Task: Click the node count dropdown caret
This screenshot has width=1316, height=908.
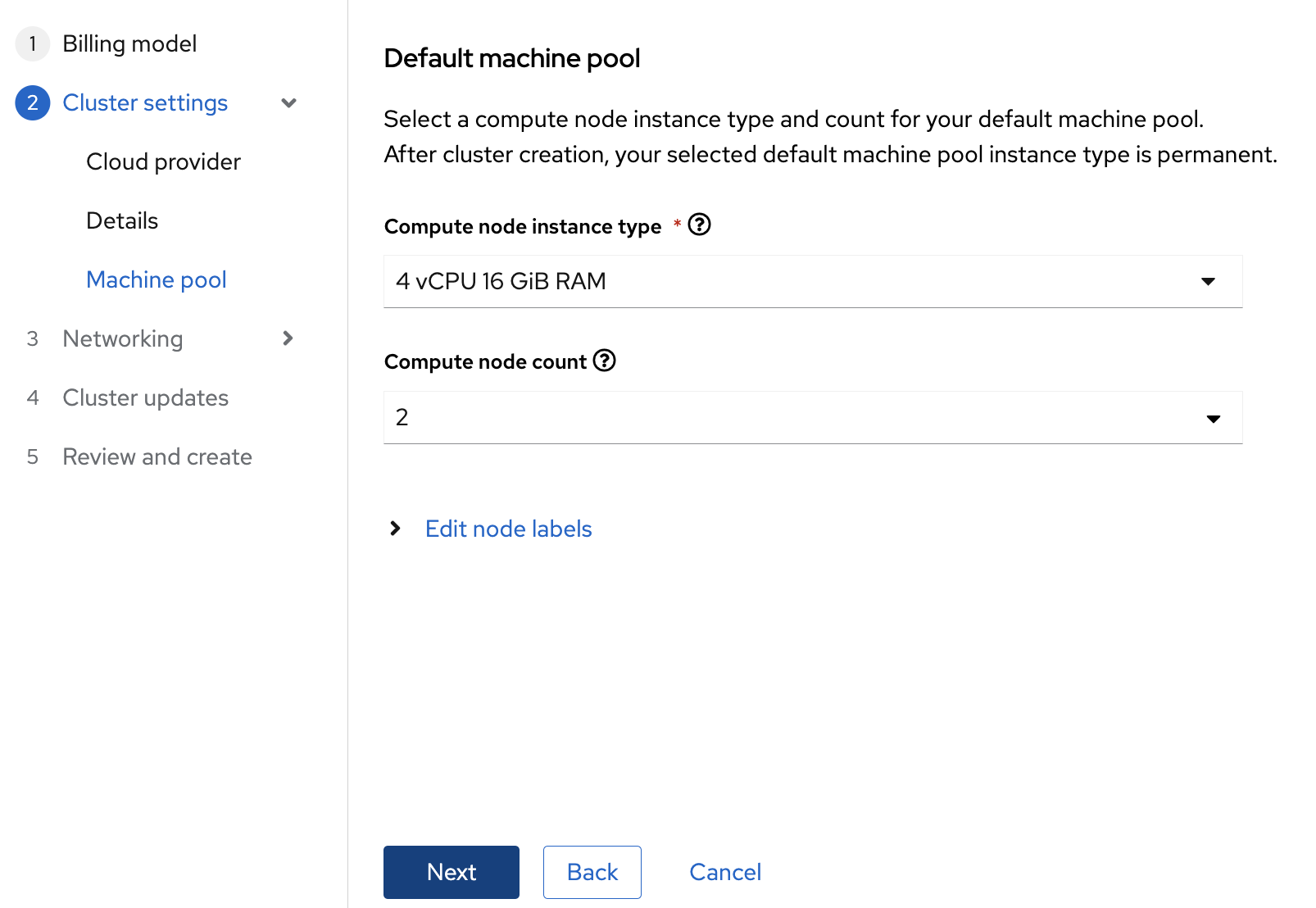Action: point(1213,419)
